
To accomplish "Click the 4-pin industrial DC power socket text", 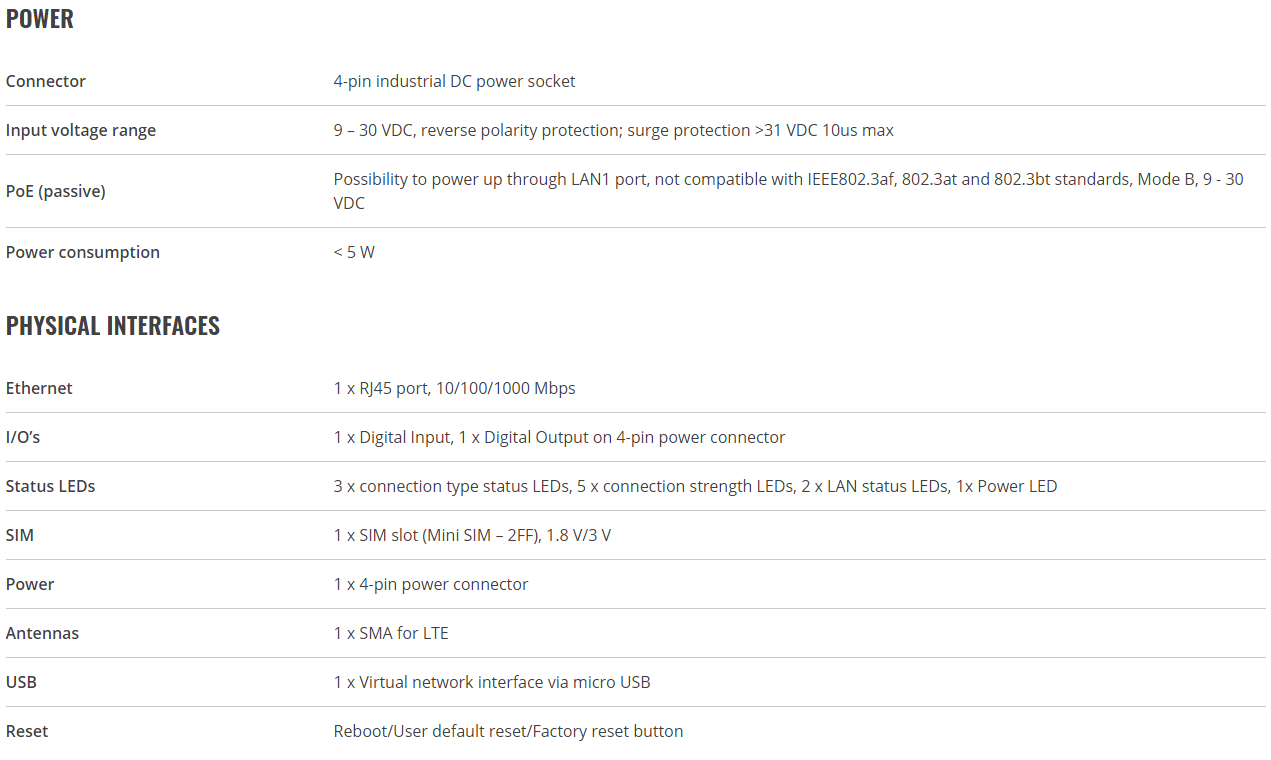I will point(455,81).
